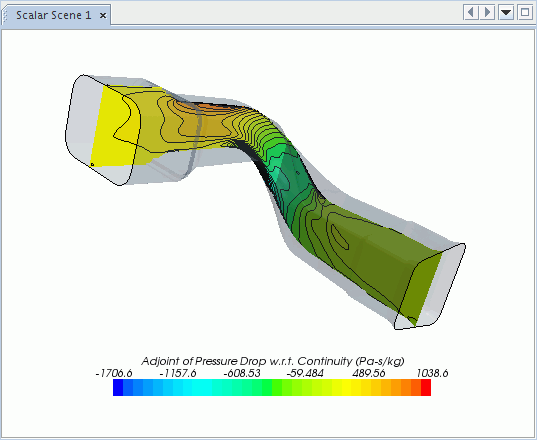This screenshot has height=440, width=537.
Task: Click the scroll tabs right arrow
Action: [487, 13]
